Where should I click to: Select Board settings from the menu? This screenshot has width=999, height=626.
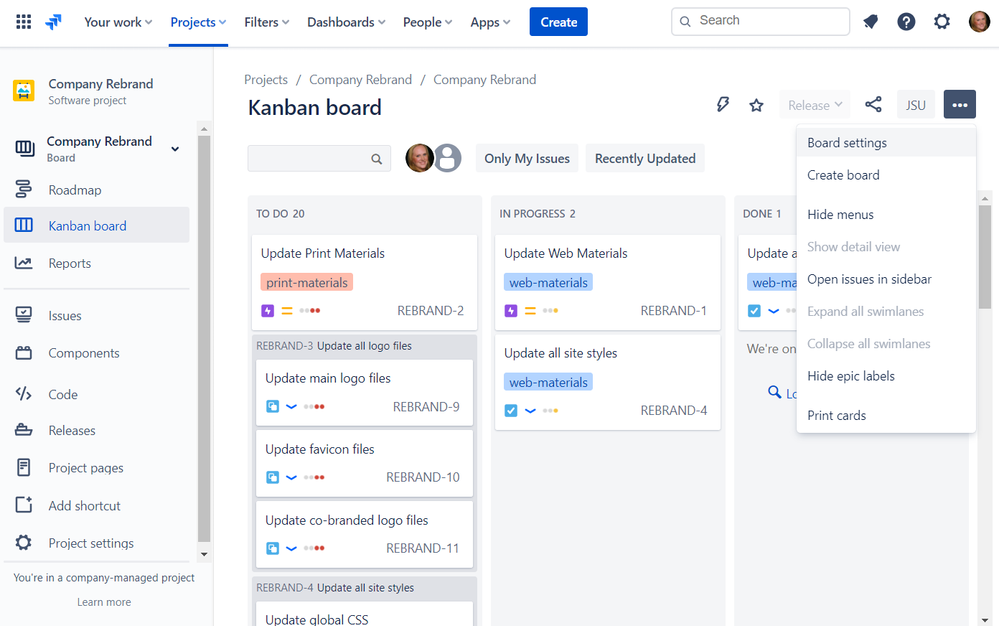[886, 143]
